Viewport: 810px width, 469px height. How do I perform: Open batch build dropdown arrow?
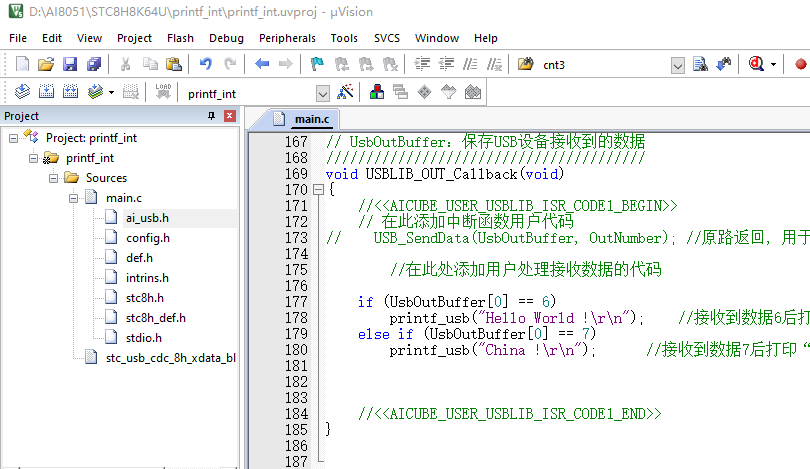(x=111, y=92)
